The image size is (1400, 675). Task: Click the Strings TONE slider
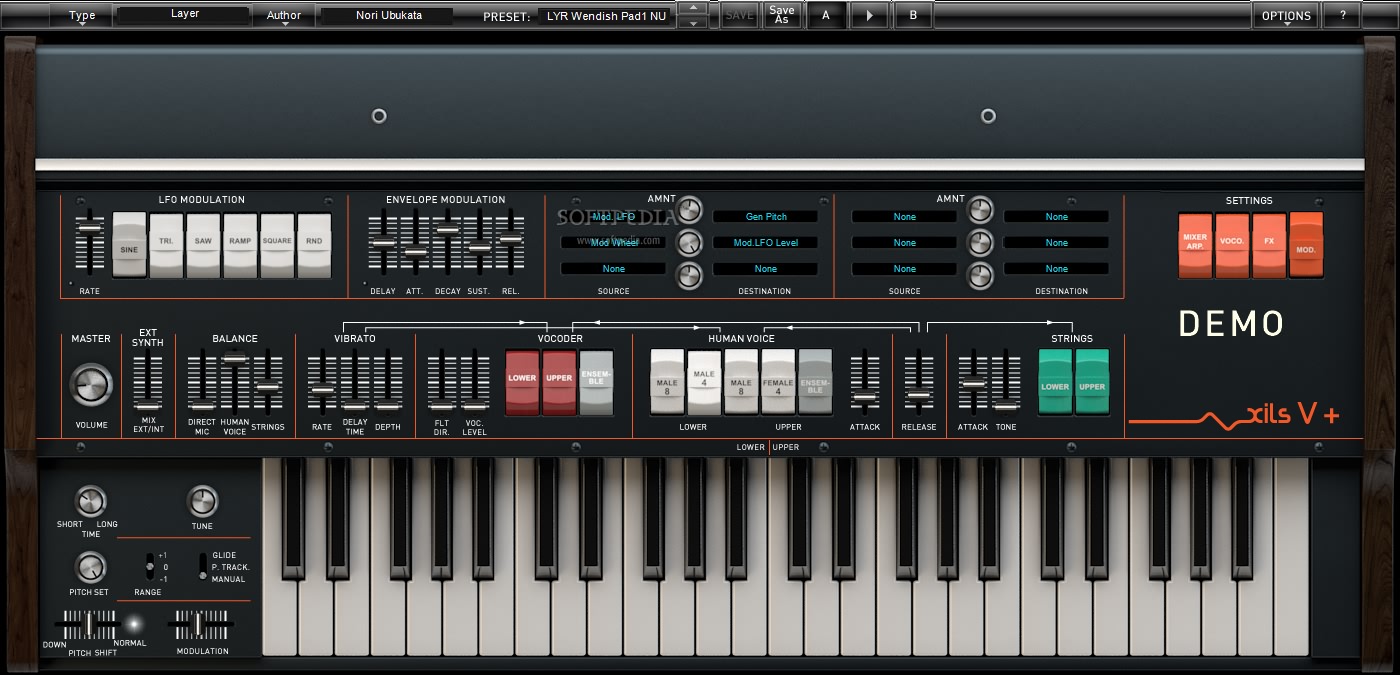[x=1006, y=381]
